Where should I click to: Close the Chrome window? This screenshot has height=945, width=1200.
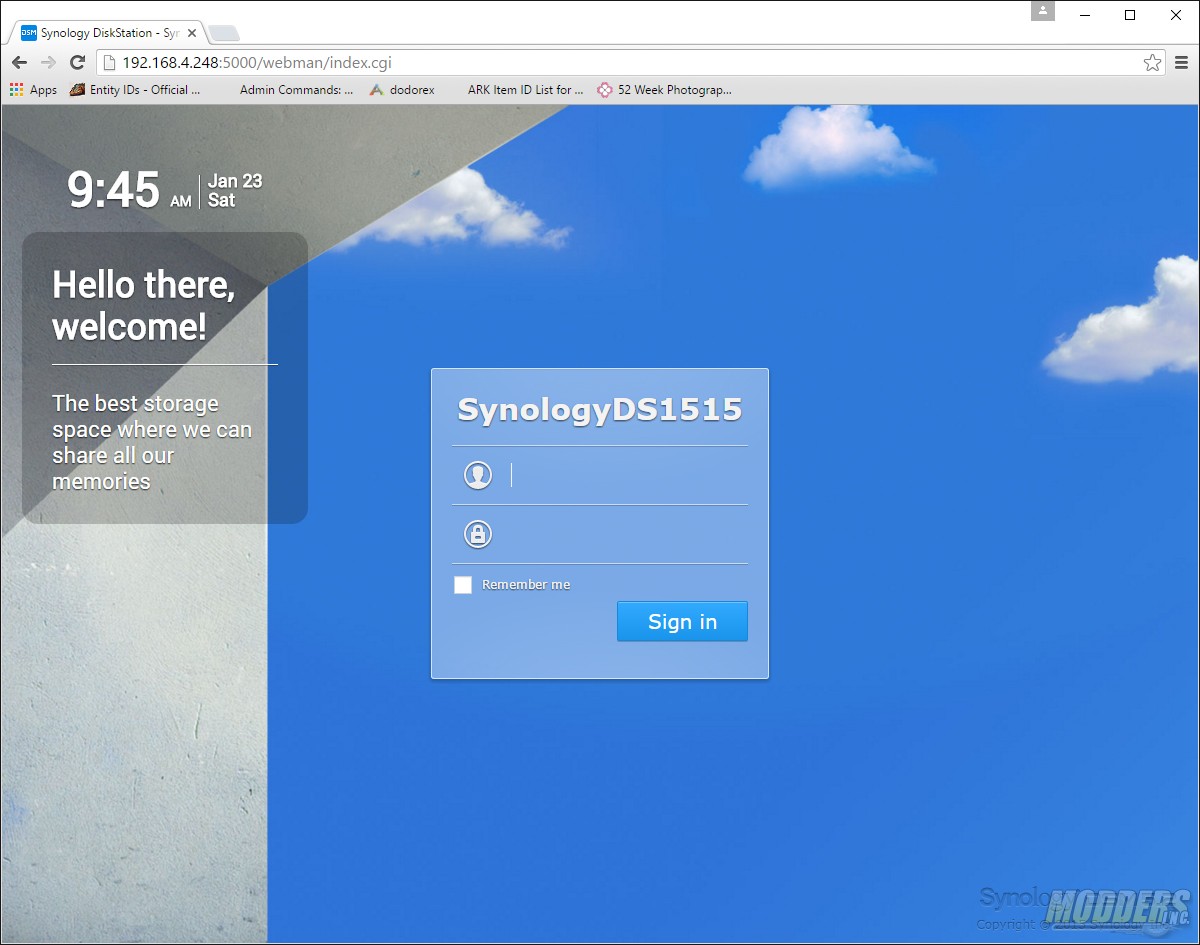(x=1176, y=15)
